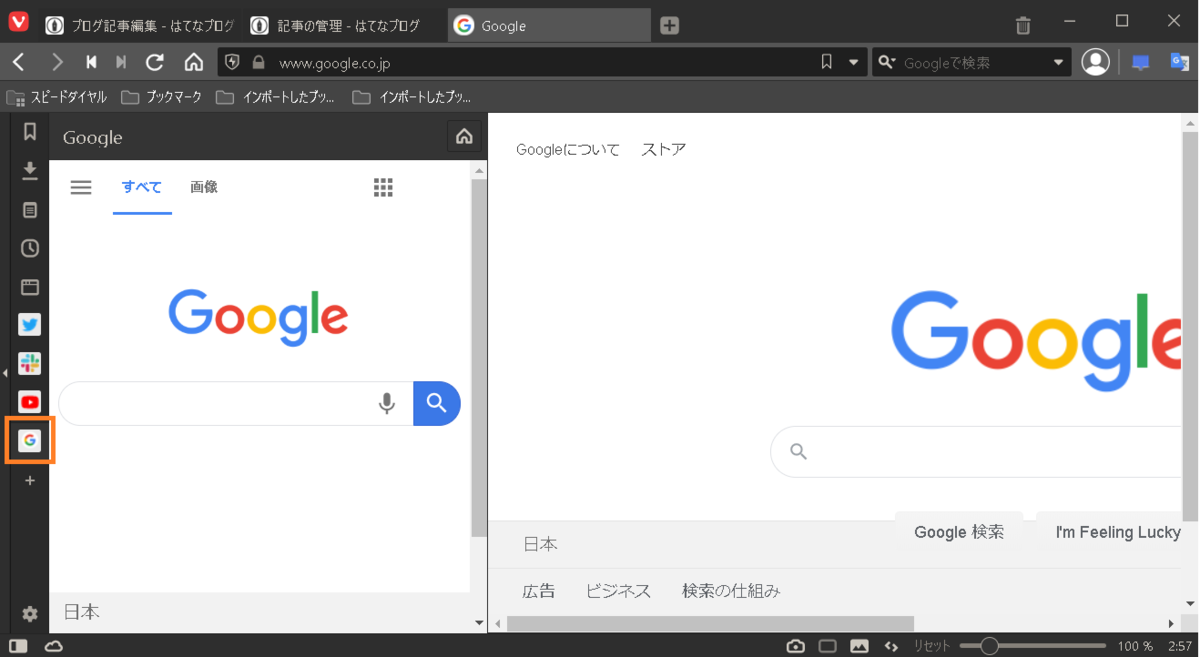1200x657 pixels.
Task: Capture page with camera icon
Action: coord(795,646)
